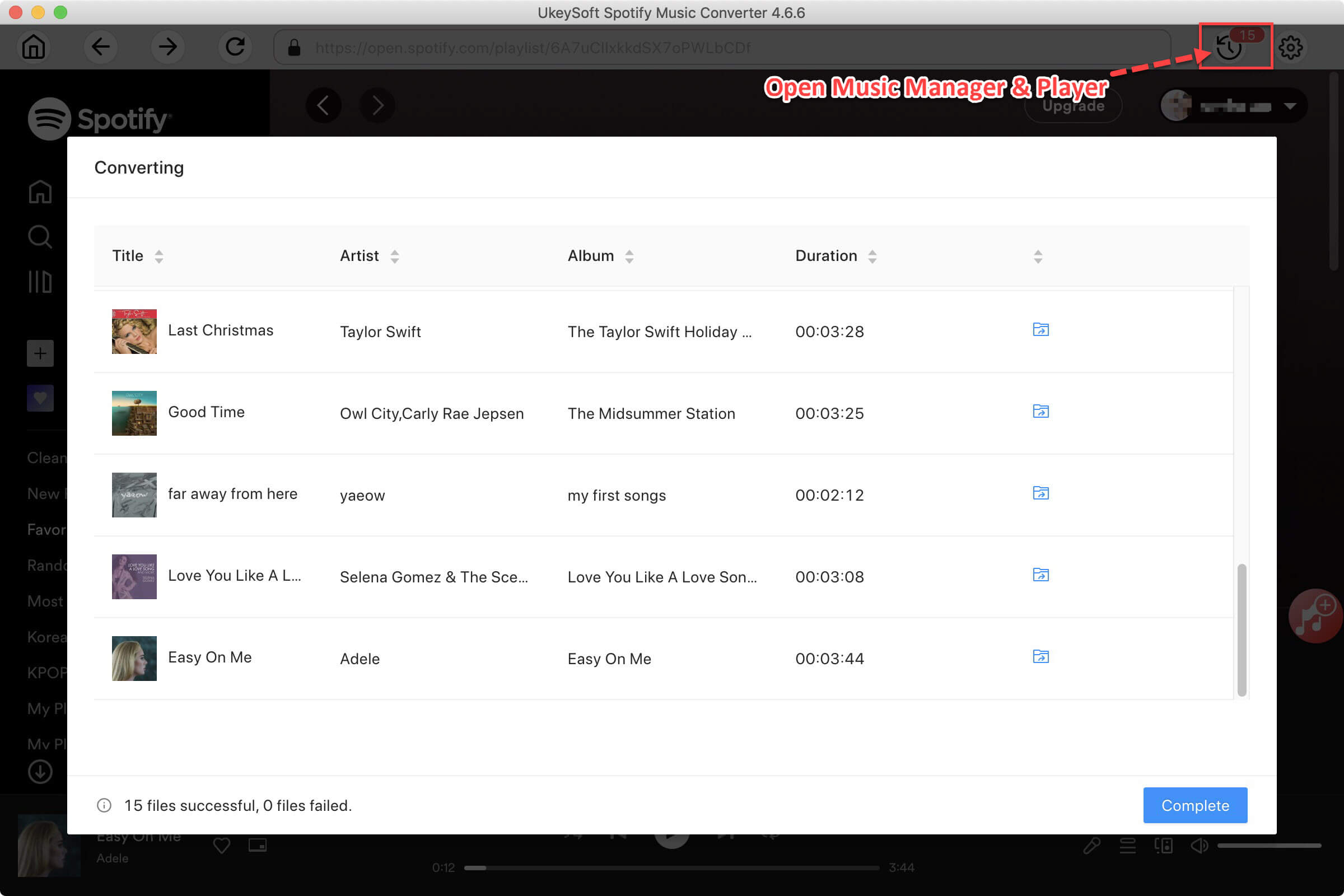Go forward in the Spotify web player
Screen dimensions: 1344x896
coord(377,105)
